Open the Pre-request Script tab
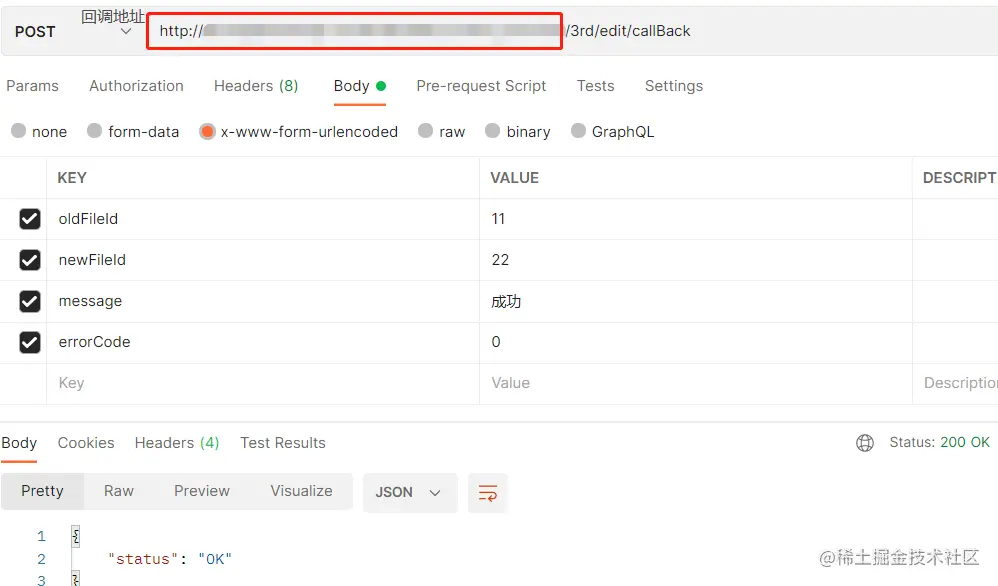998x586 pixels. pos(481,86)
